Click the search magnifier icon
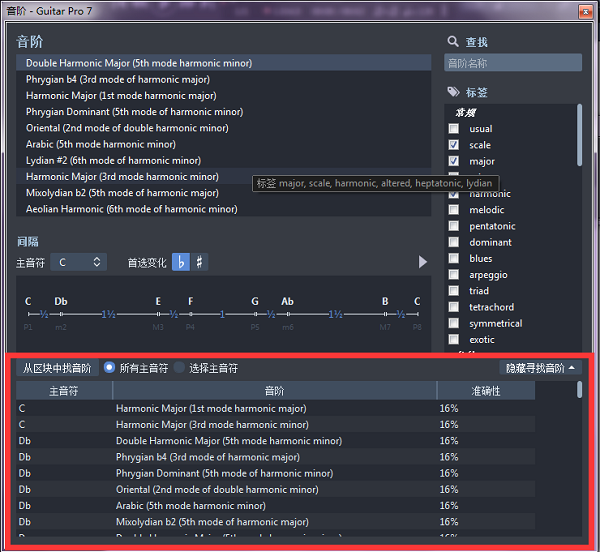Viewport: 600px width, 552px height. [452, 42]
